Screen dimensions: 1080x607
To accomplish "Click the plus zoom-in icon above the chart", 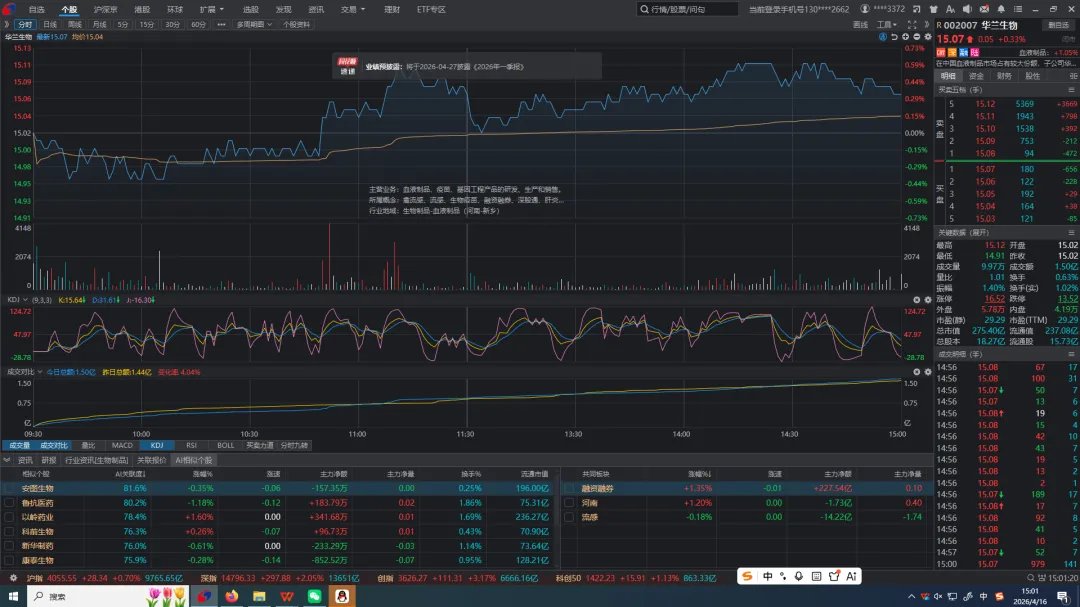I will pos(905,37).
